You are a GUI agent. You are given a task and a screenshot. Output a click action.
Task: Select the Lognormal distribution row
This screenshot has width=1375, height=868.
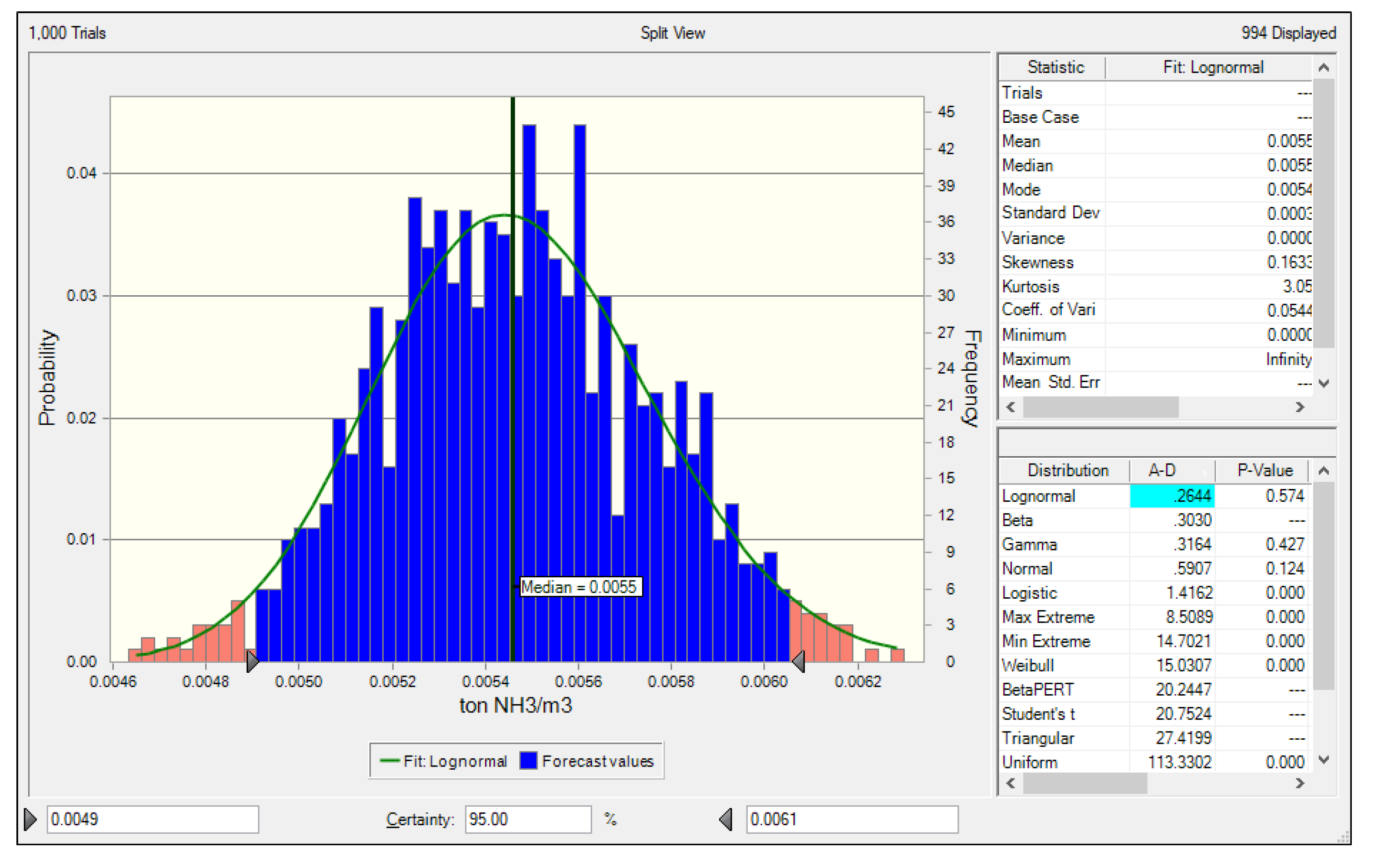pos(1038,496)
